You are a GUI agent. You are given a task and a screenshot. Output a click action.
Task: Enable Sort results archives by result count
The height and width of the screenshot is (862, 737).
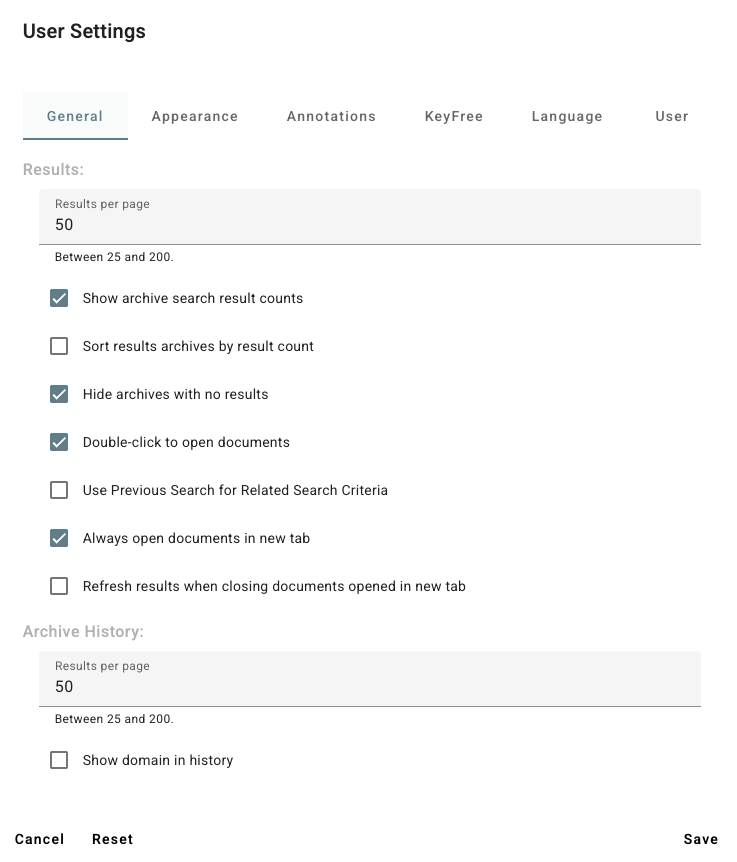coord(59,346)
